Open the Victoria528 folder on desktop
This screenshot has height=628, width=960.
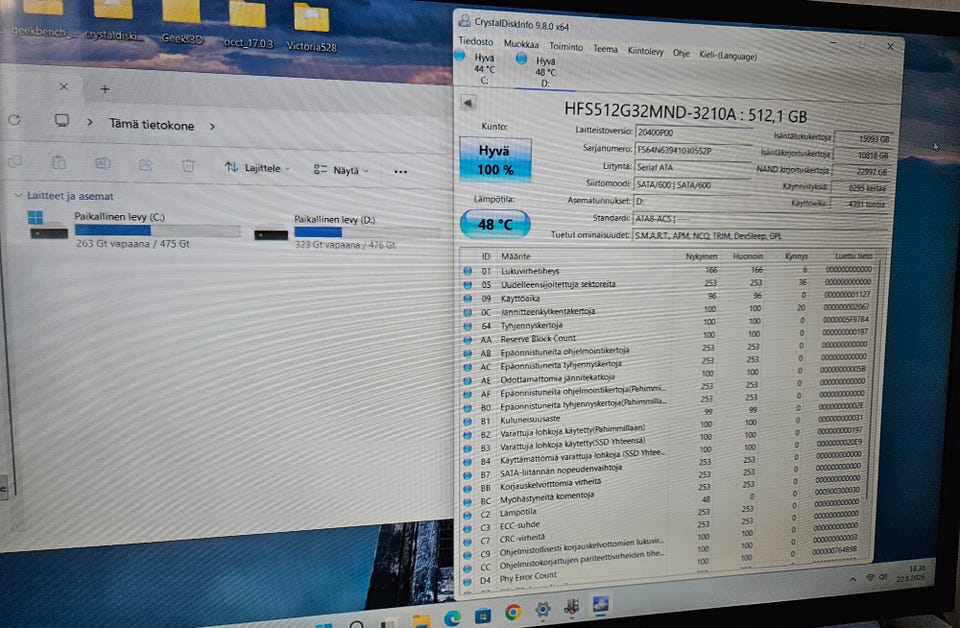tap(312, 29)
